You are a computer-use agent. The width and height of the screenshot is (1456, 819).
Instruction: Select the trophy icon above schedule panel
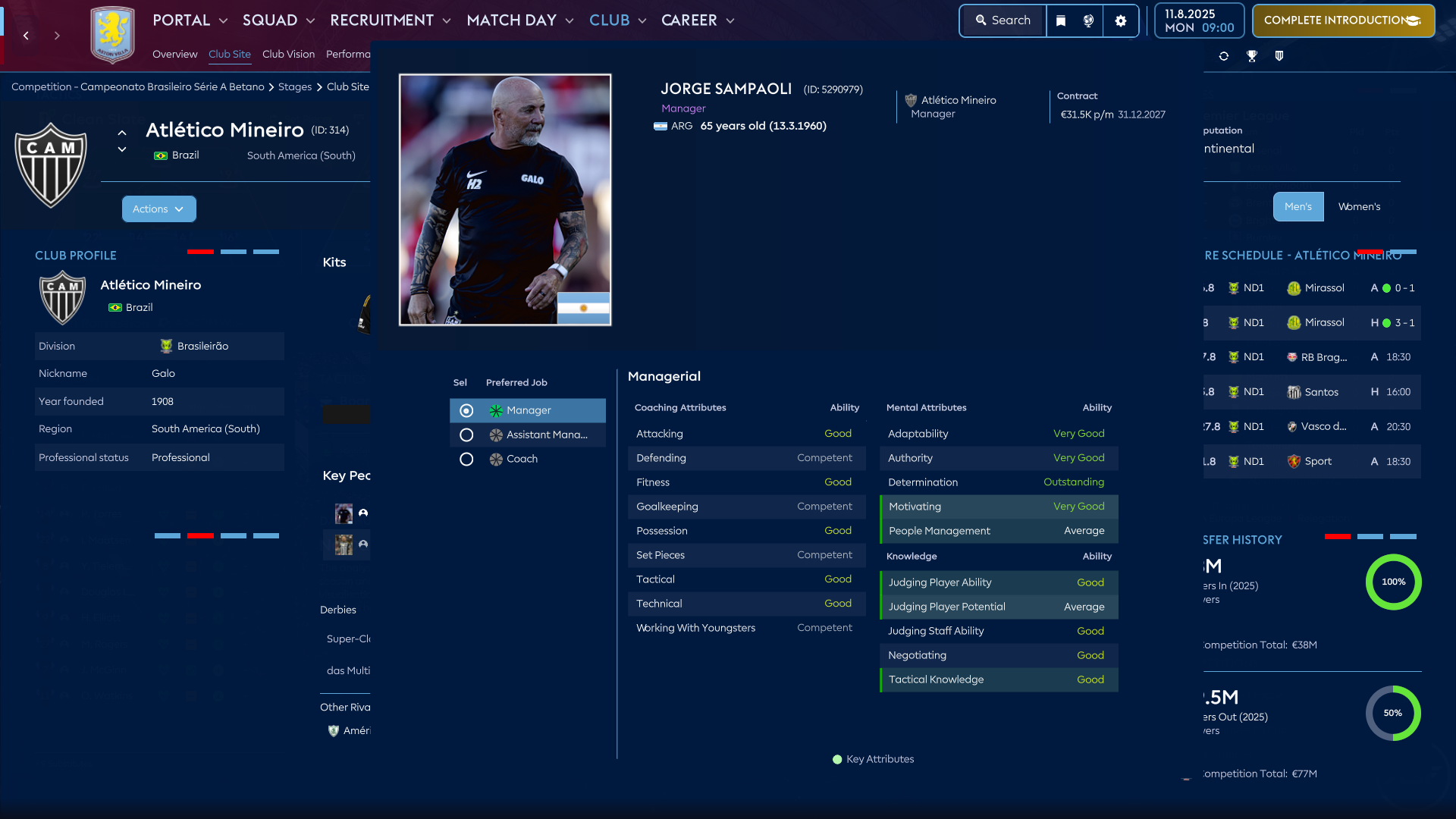pos(1252,55)
